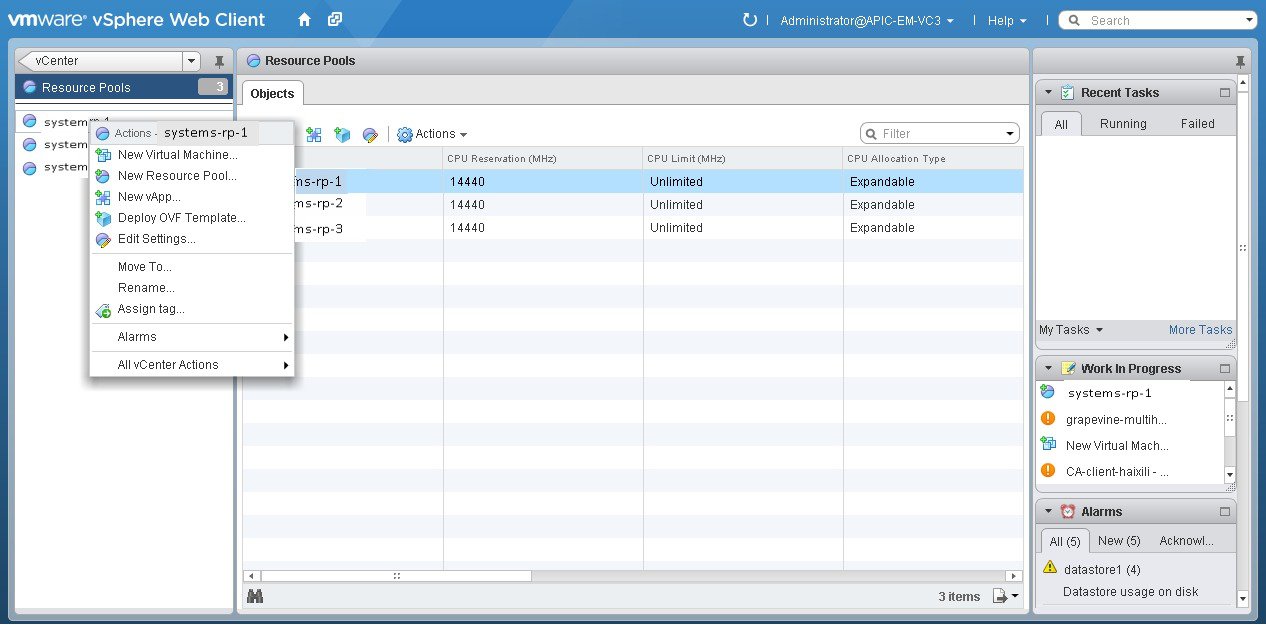Screen dimensions: 1266x629
Task: Click the New vApp toolbar icon
Action: click(314, 134)
